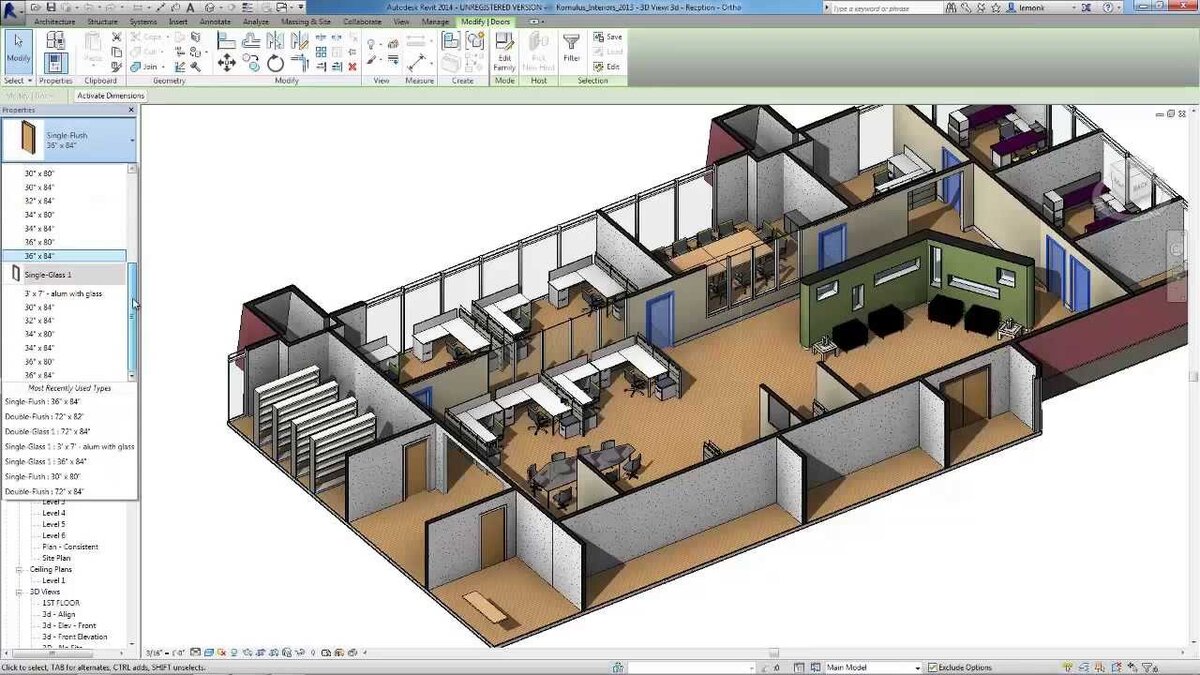Switch to the Massing & Site tab
Viewport: 1200px width, 675px height.
[x=308, y=21]
